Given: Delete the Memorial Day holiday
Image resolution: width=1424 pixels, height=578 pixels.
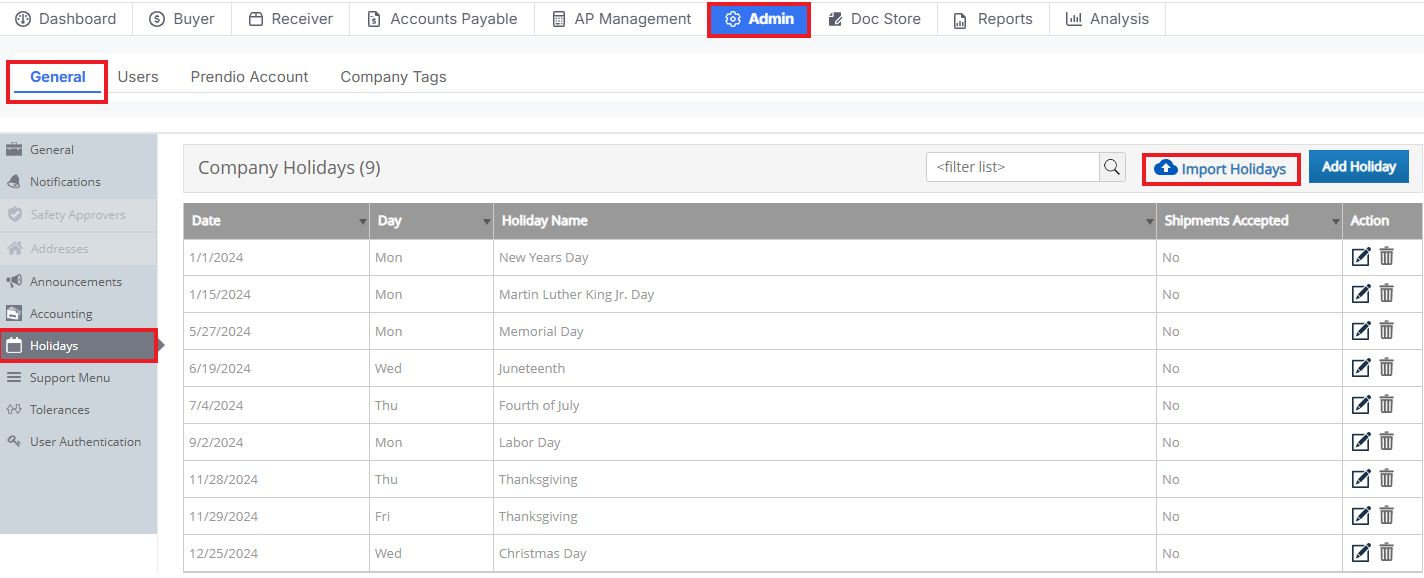Looking at the screenshot, I should point(1387,331).
